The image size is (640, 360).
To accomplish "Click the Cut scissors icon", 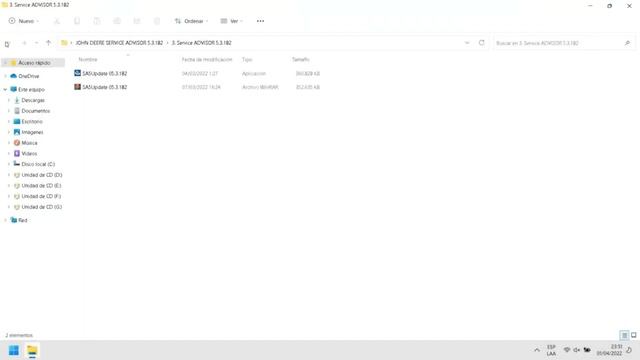I will (x=57, y=21).
